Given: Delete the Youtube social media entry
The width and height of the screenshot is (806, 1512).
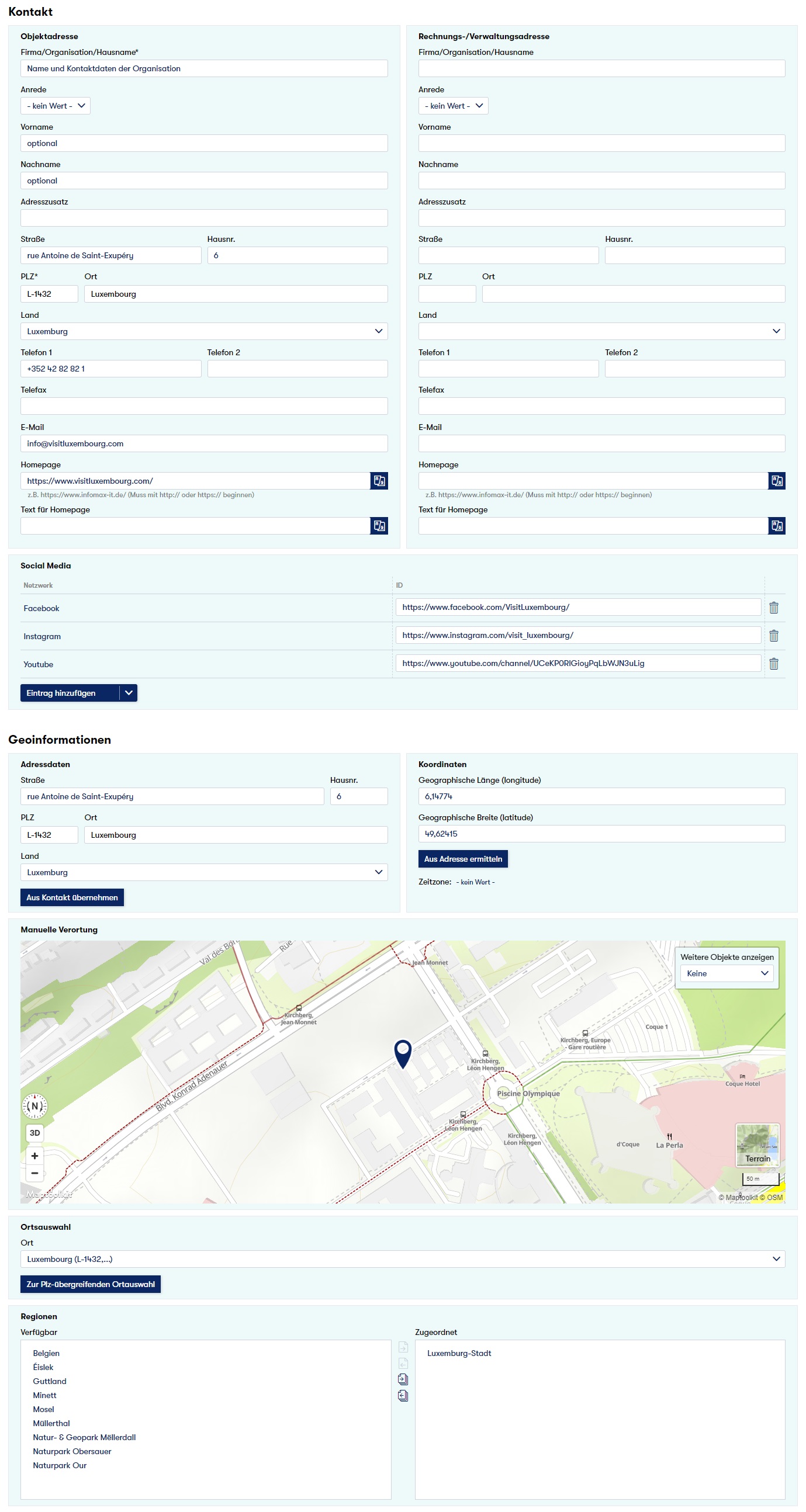Looking at the screenshot, I should (774, 664).
